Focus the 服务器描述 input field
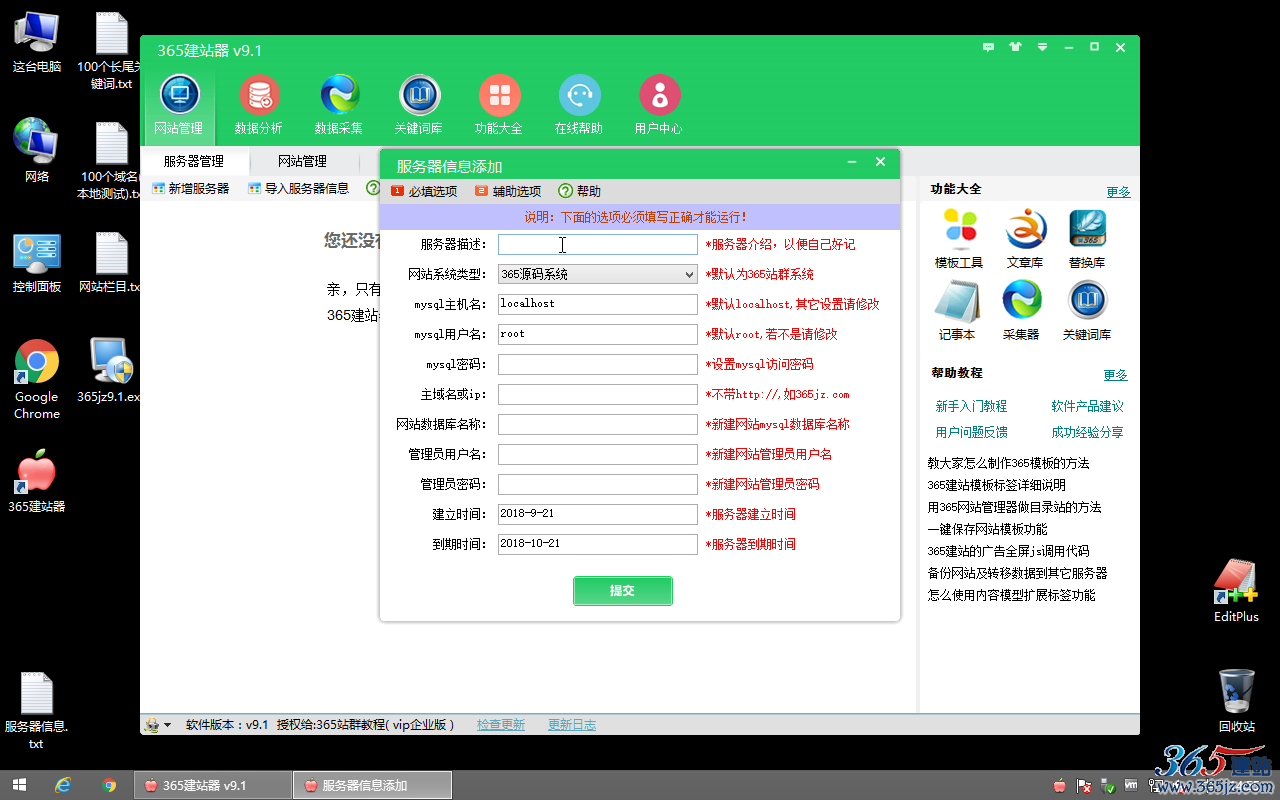This screenshot has width=1280, height=800. 598,244
